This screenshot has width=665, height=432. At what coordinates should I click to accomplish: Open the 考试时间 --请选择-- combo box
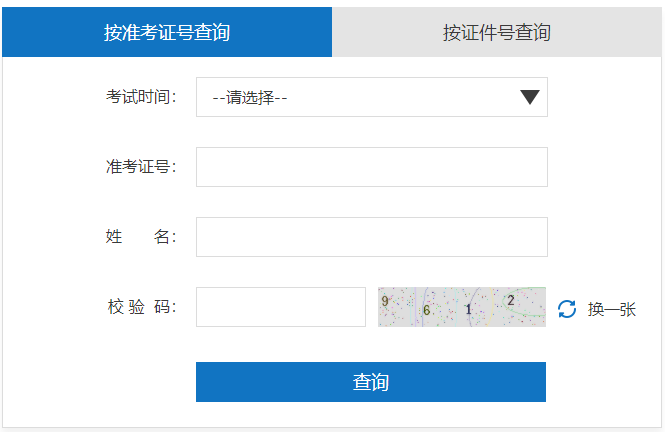point(372,97)
